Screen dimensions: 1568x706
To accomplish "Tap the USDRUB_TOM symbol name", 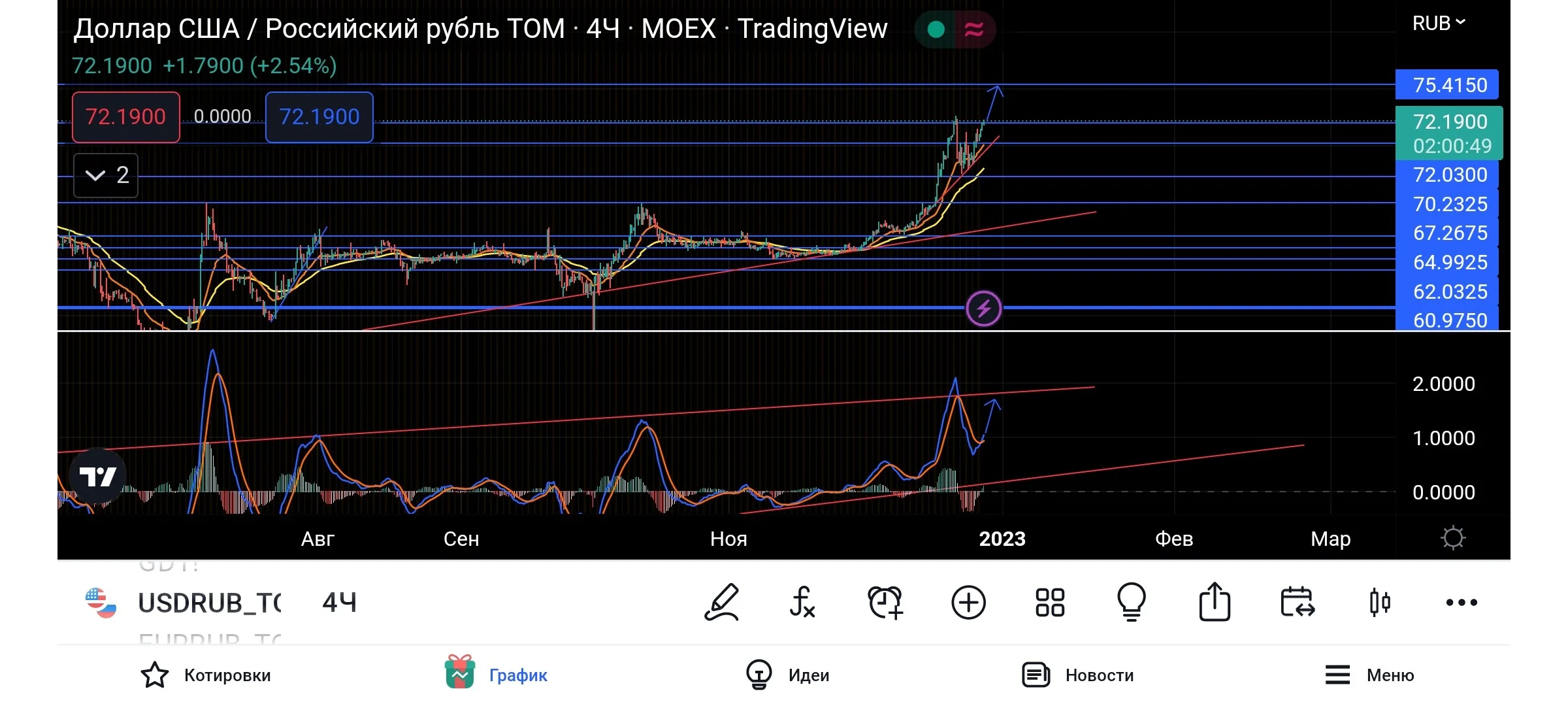I will (x=210, y=603).
